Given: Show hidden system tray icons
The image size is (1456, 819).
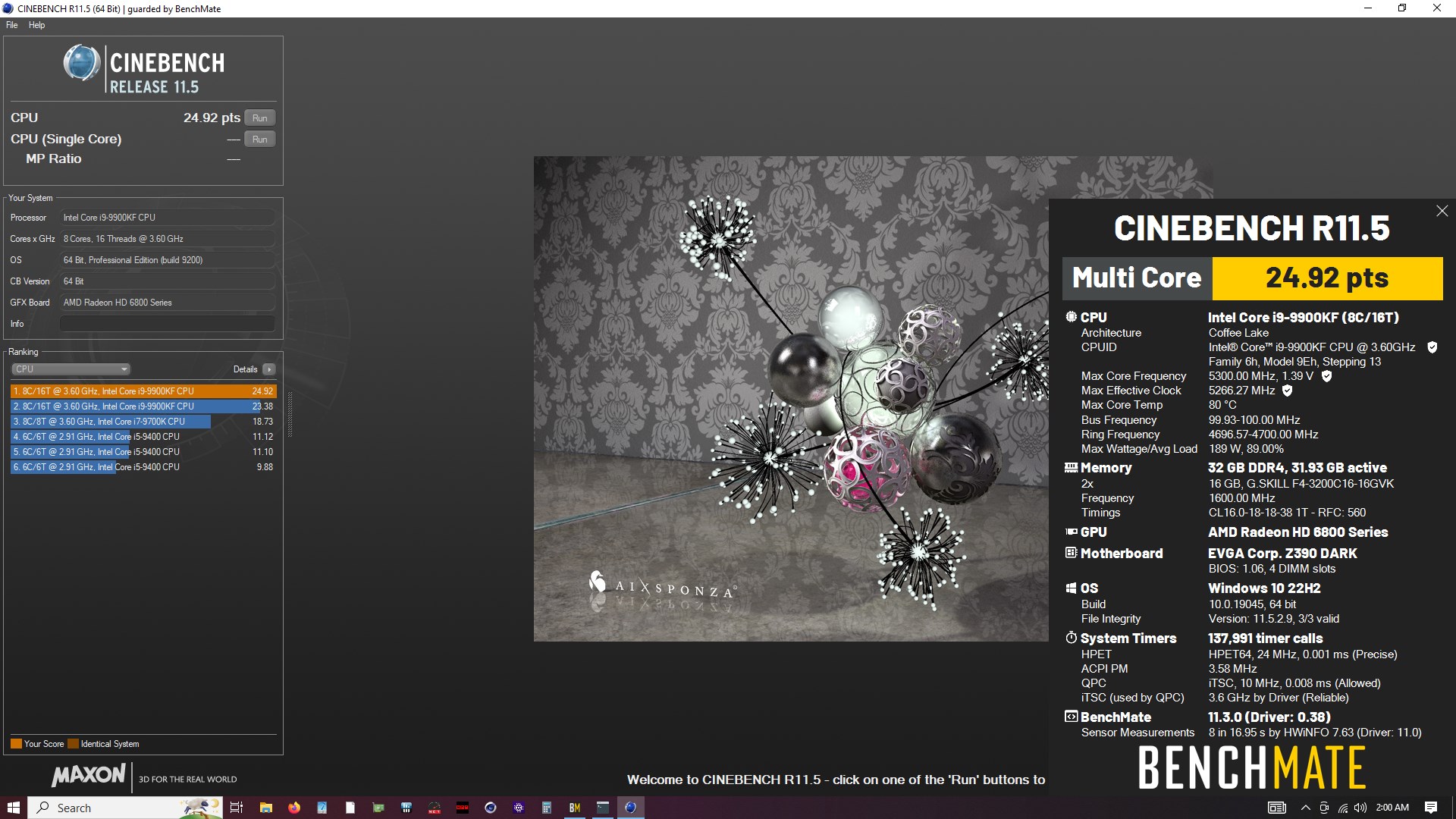Looking at the screenshot, I should pyautogui.click(x=1306, y=808).
